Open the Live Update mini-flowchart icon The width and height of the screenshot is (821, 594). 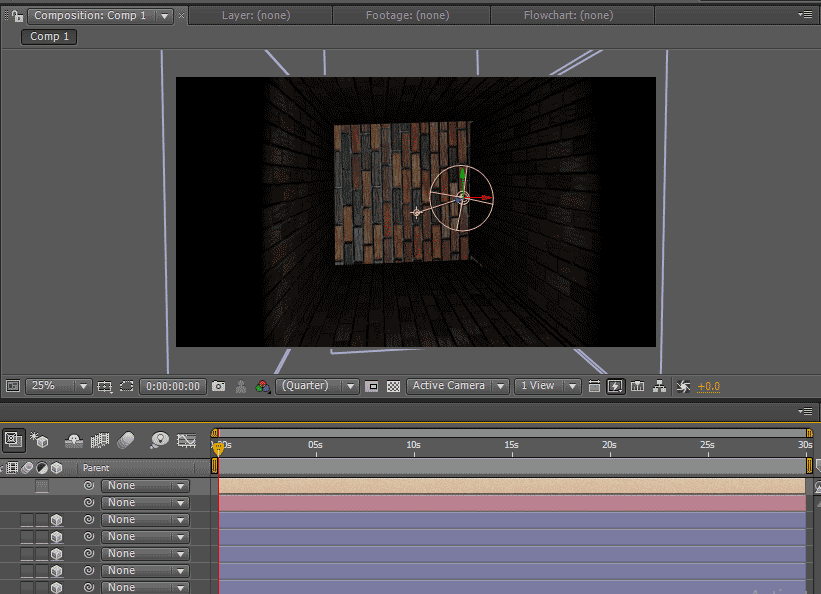tap(14, 440)
